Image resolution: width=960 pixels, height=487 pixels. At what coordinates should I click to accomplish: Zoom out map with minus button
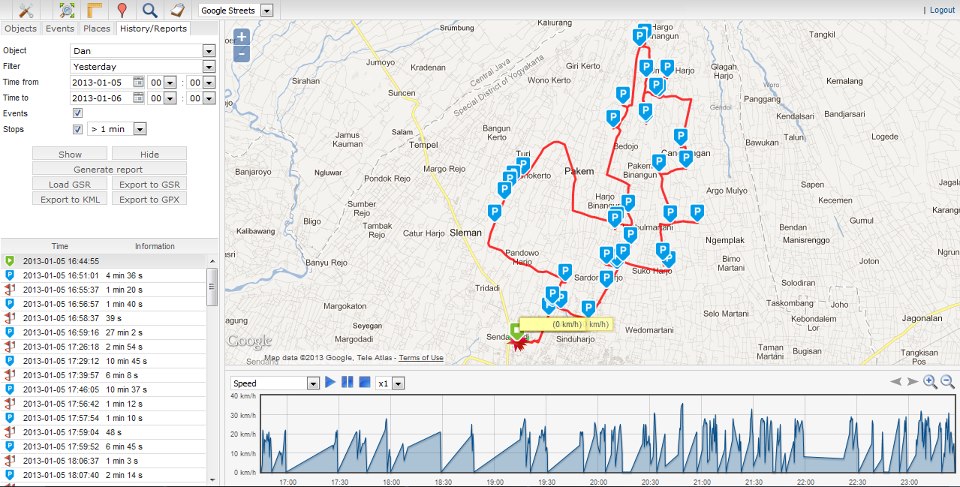pos(242,54)
